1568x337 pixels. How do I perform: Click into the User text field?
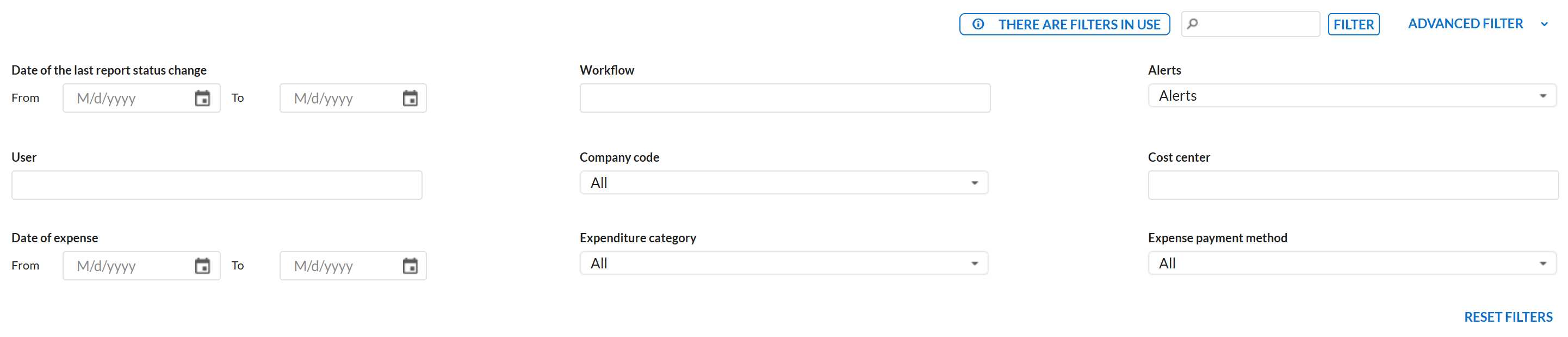click(216, 185)
